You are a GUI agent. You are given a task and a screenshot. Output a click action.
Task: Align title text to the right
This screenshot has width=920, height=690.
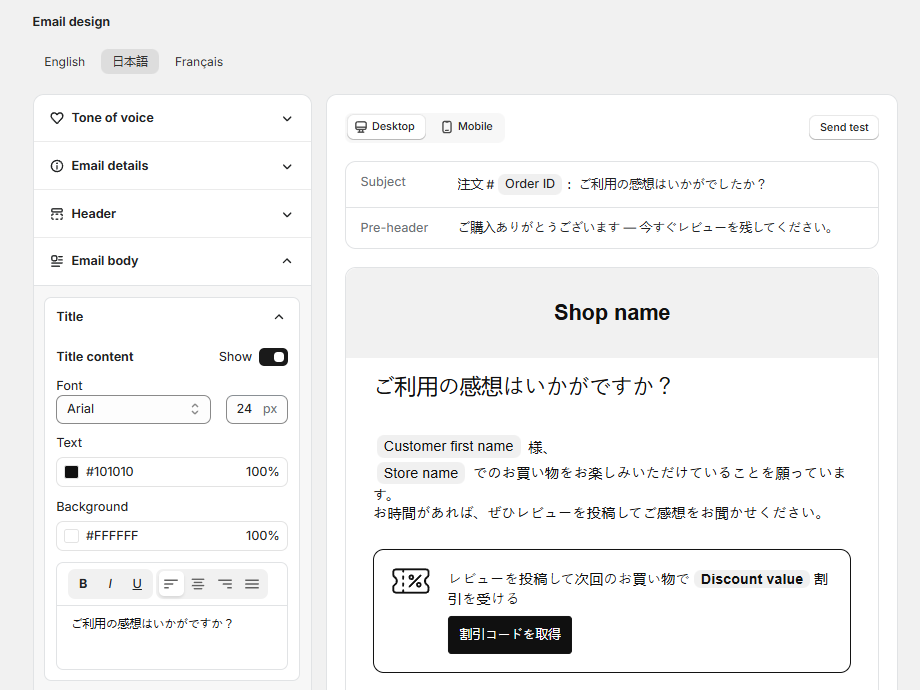point(225,584)
